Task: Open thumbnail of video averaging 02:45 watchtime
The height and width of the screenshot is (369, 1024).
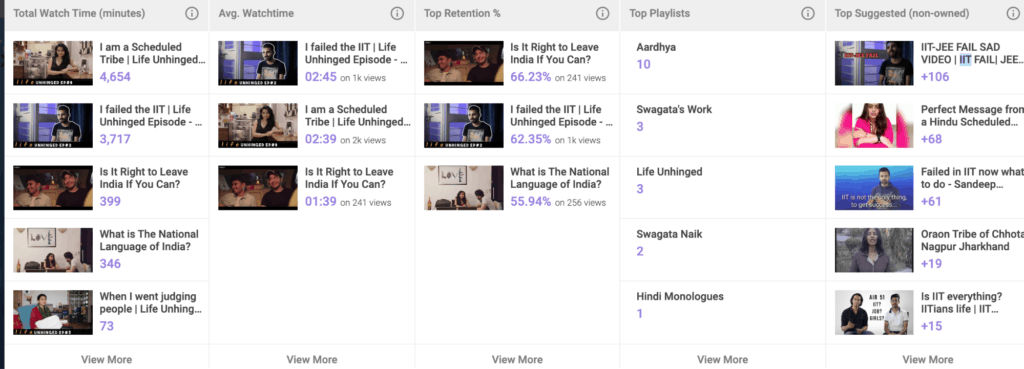Action: (x=258, y=63)
